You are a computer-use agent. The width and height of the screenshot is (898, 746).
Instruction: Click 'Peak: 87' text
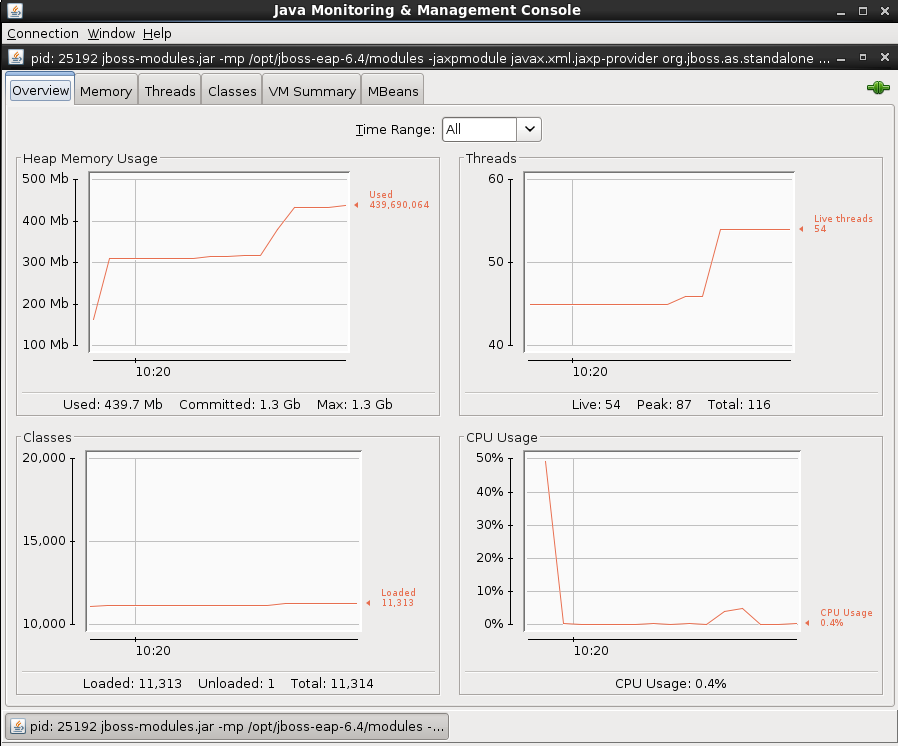point(664,404)
